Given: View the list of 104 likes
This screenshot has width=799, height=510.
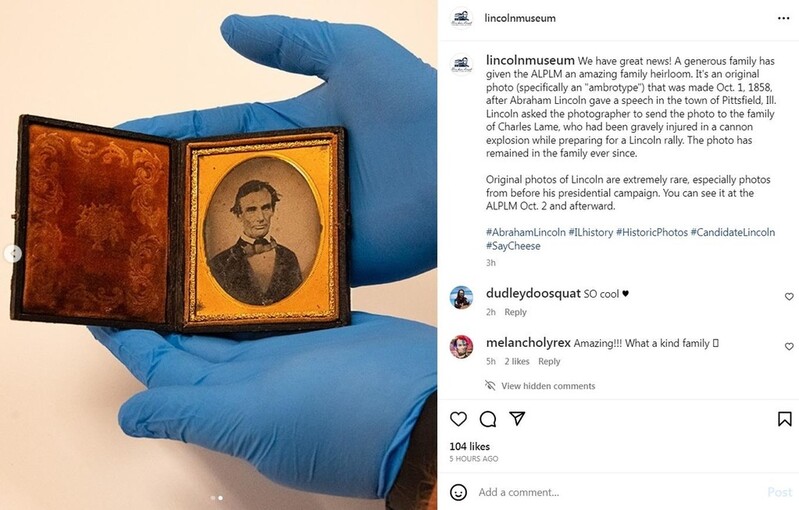Looking at the screenshot, I should (469, 446).
